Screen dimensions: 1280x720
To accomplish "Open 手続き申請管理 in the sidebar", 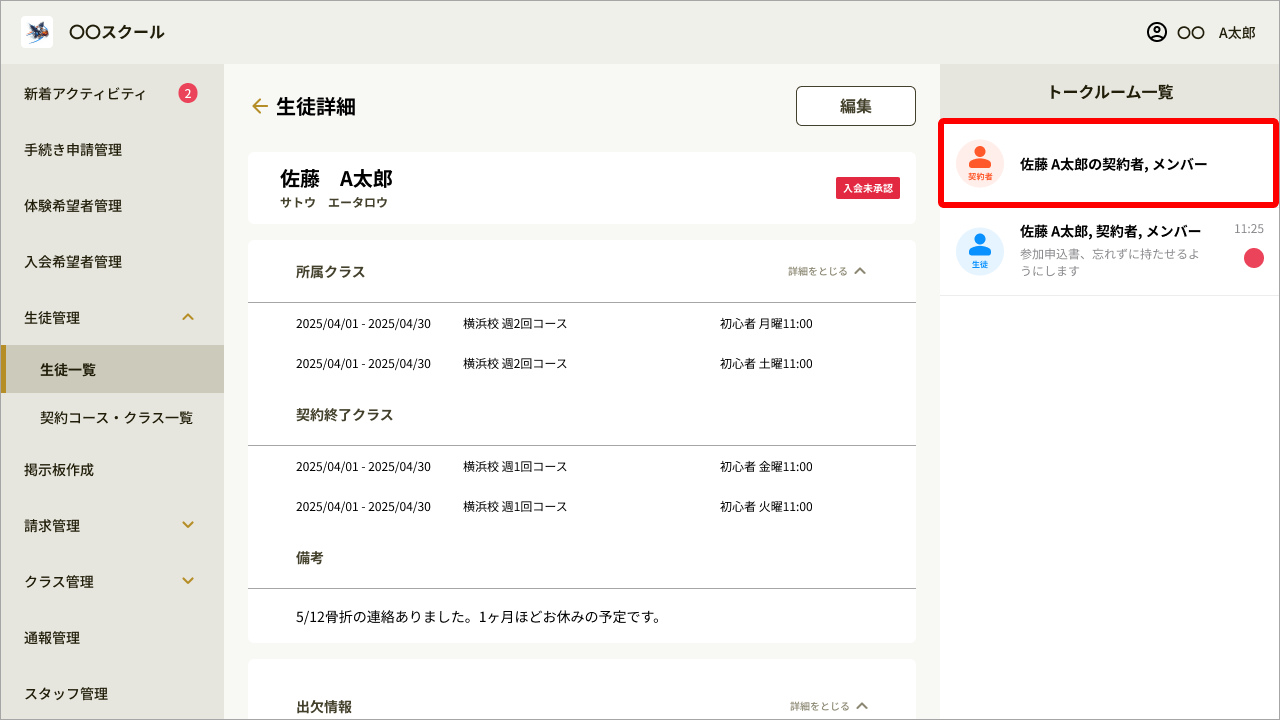I will 112,150.
